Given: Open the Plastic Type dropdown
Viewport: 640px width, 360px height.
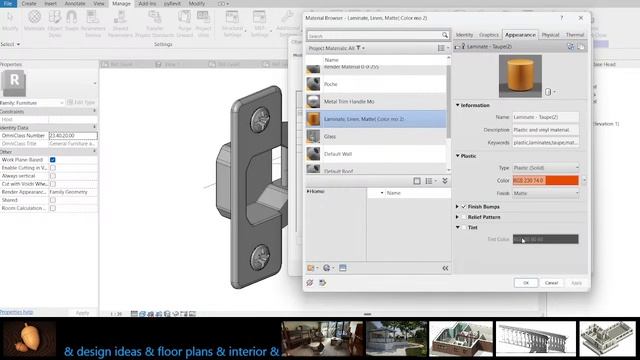Looking at the screenshot, I should 546,168.
